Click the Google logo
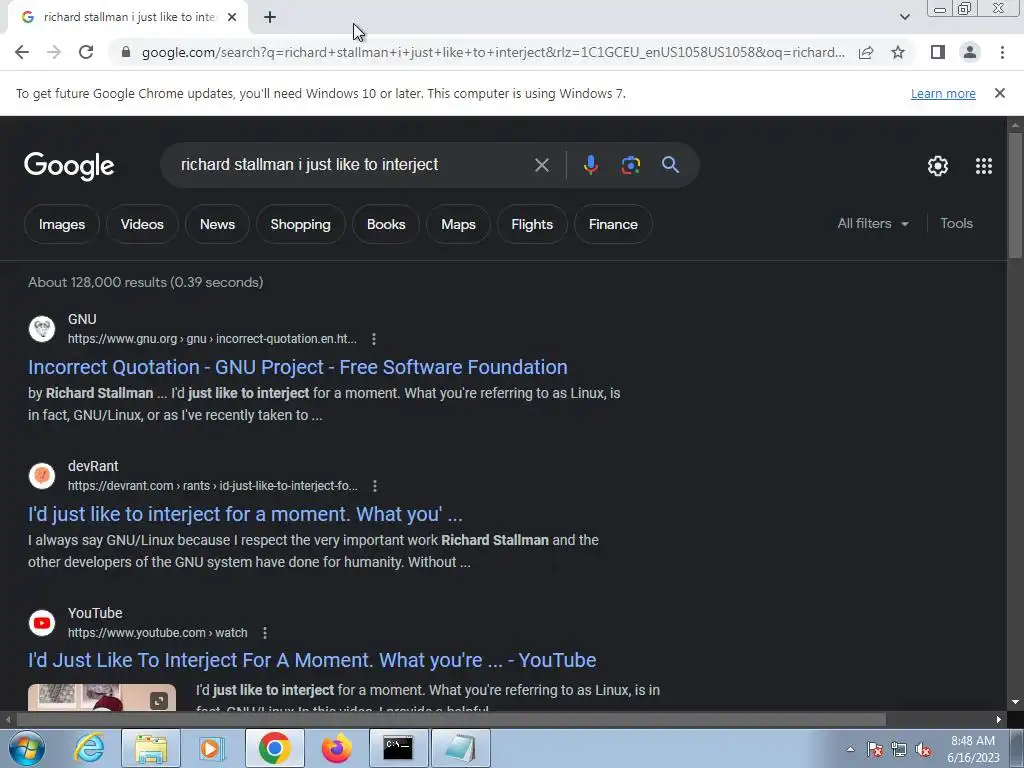The image size is (1024, 768). (x=69, y=166)
